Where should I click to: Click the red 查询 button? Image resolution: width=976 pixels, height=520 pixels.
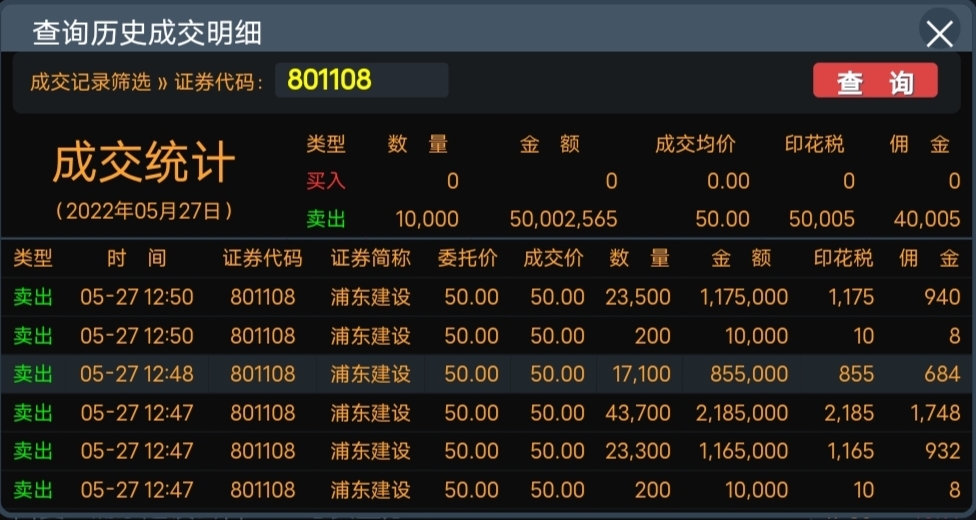(x=875, y=80)
